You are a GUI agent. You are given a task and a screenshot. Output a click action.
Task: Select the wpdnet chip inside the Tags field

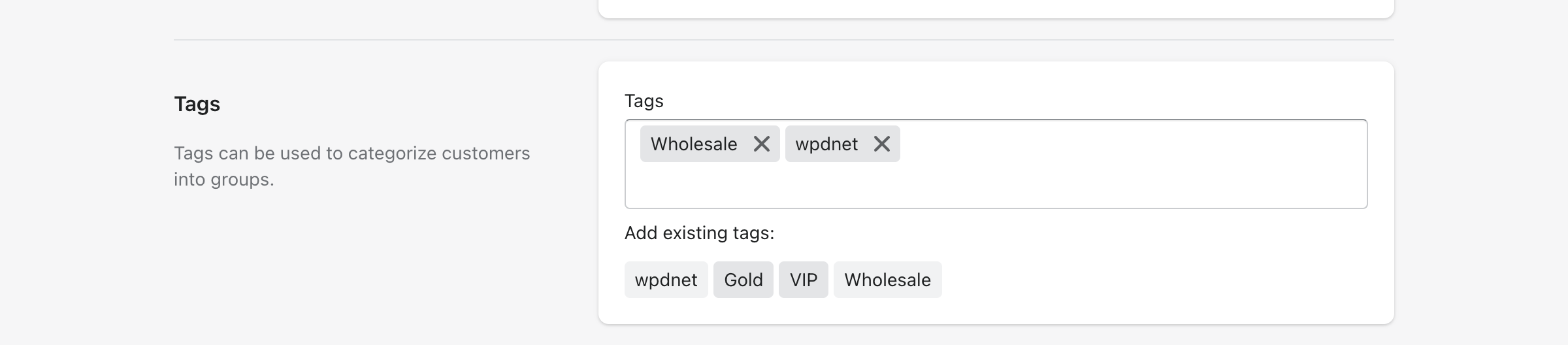[x=826, y=144]
